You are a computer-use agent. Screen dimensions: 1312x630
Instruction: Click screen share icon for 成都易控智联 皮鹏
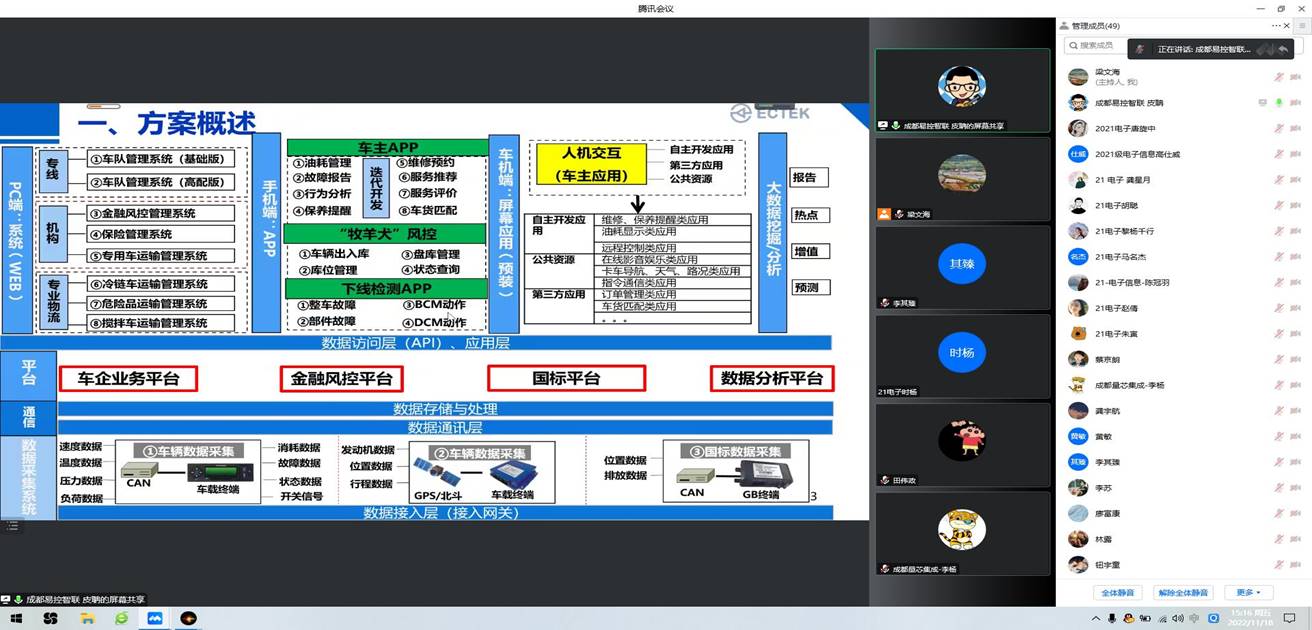click(1262, 102)
